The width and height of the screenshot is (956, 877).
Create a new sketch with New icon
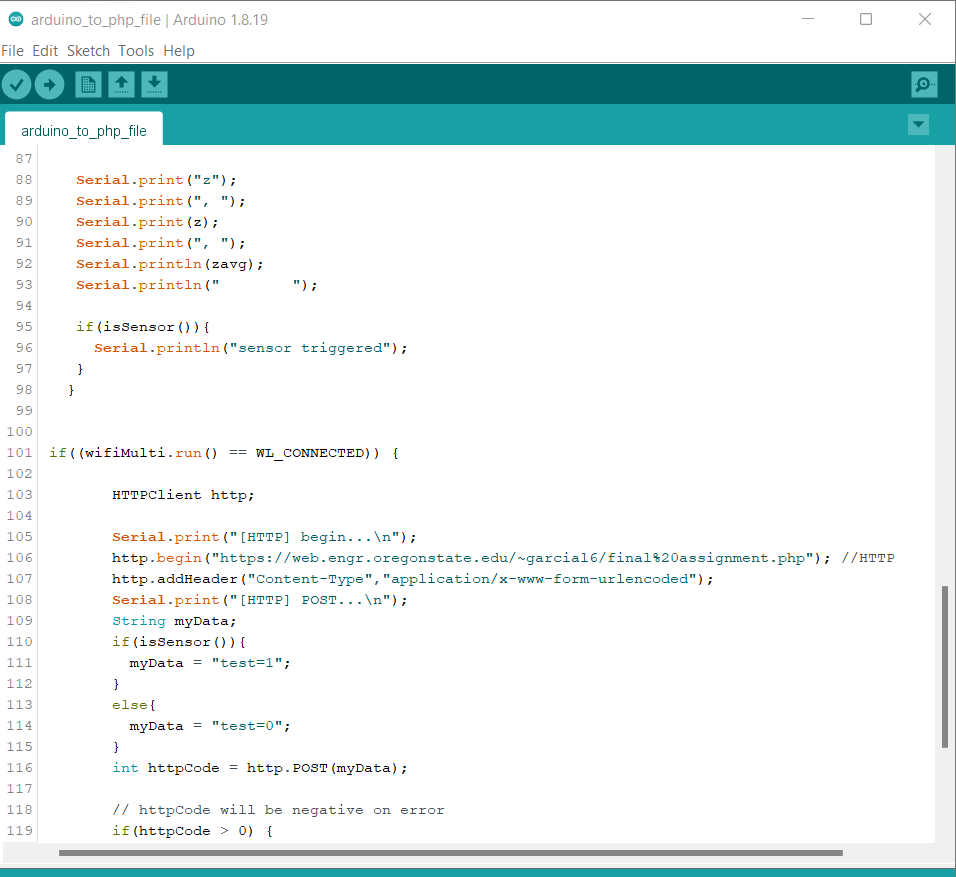tap(88, 85)
